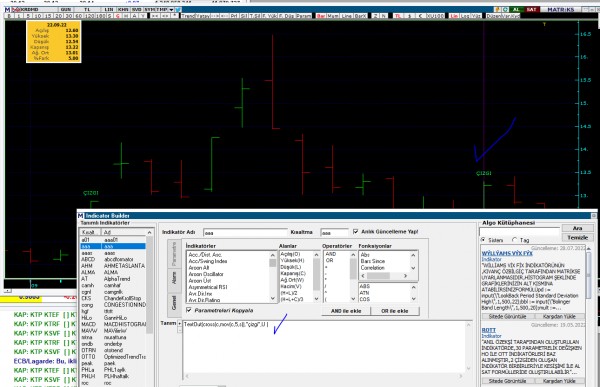Select the Bar chart type toolbar button

click(x=321, y=16)
